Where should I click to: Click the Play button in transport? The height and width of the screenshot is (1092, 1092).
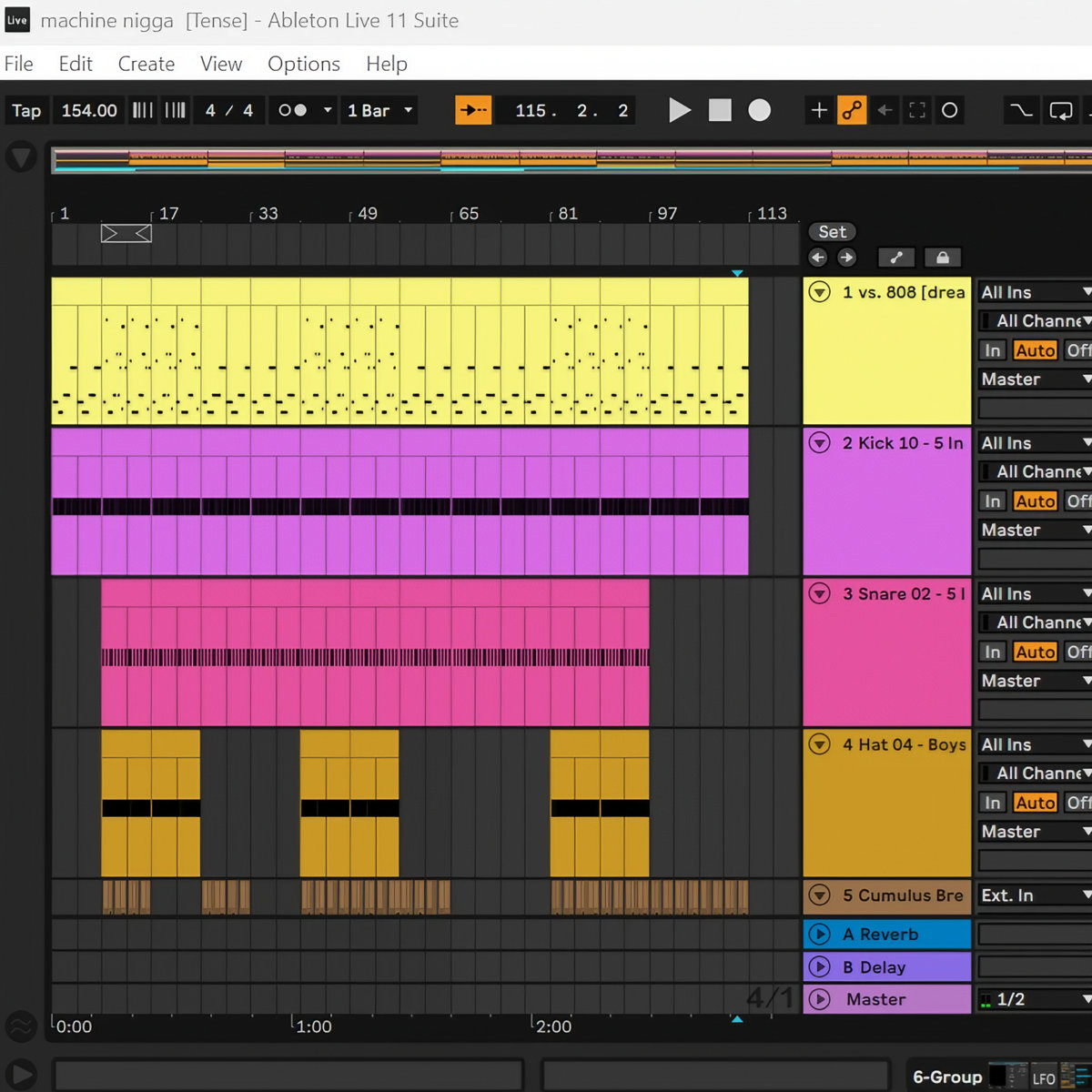[x=679, y=110]
